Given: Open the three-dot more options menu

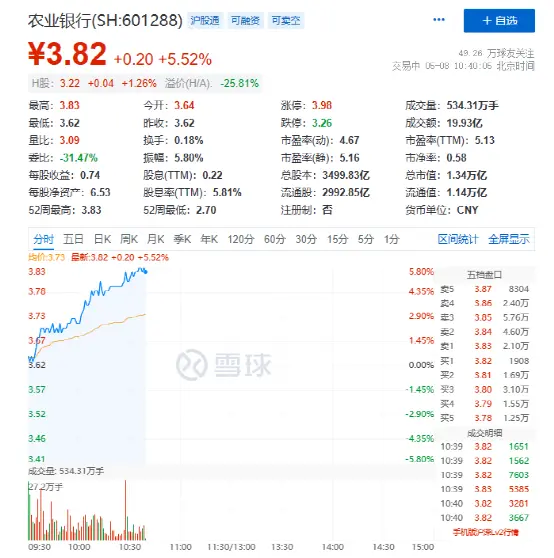Looking at the screenshot, I should [439, 20].
